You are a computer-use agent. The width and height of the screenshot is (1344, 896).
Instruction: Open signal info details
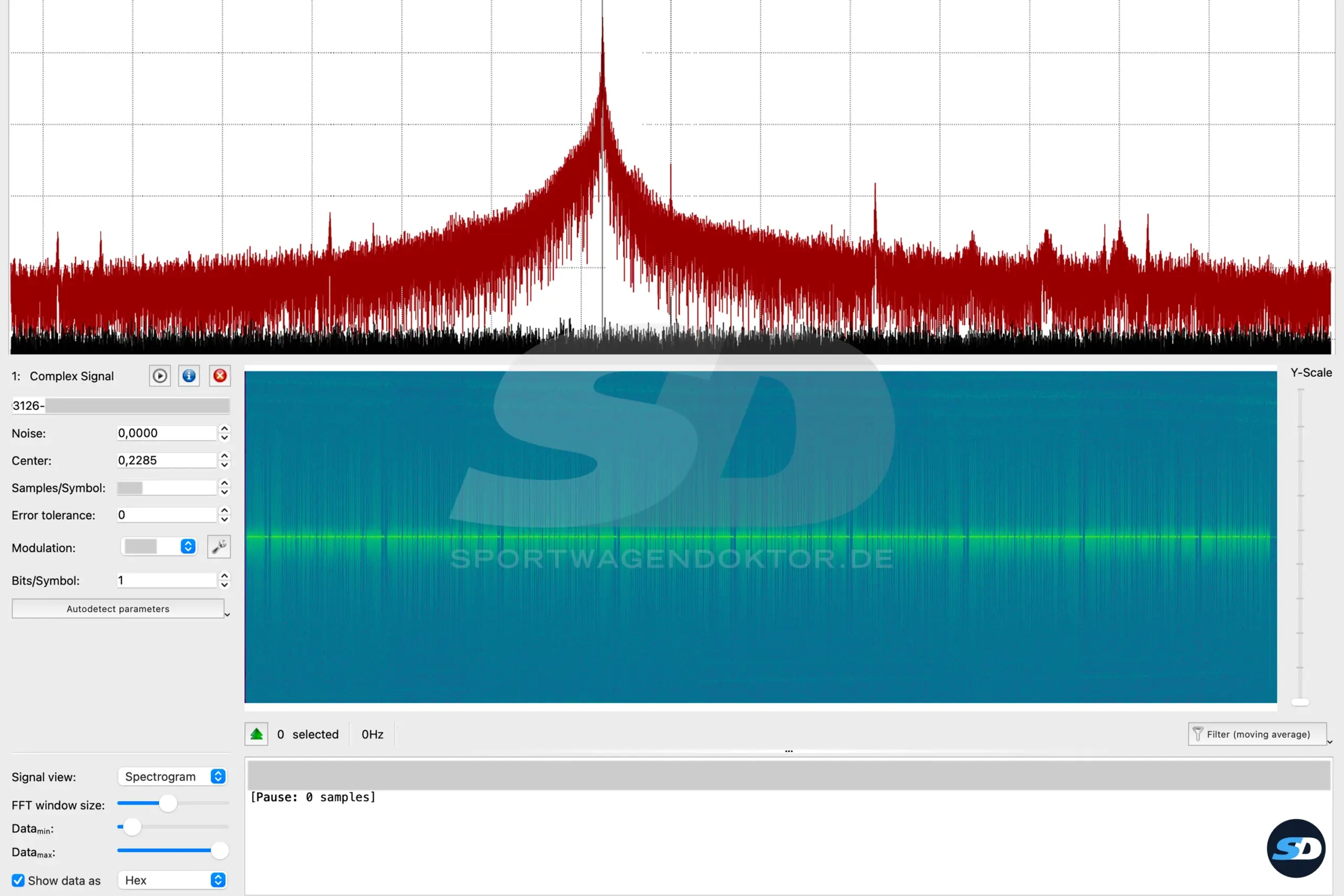click(189, 376)
